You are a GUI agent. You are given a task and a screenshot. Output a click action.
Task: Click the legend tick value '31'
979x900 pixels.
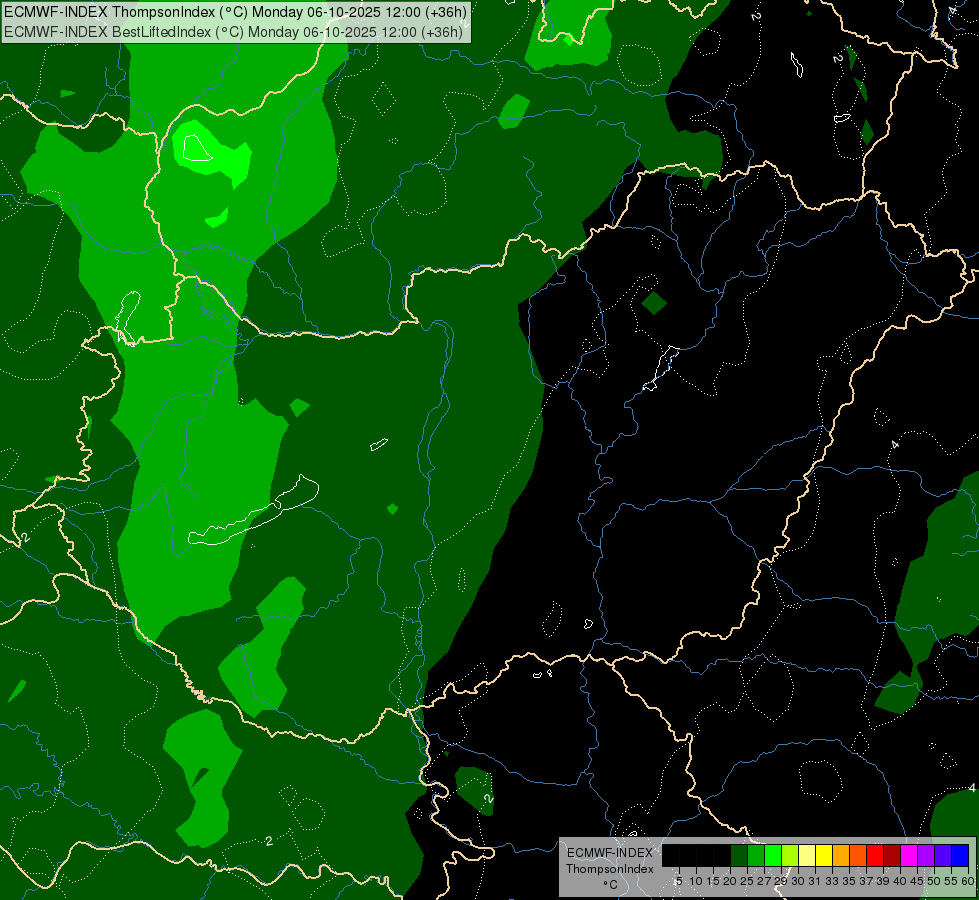[x=815, y=881]
